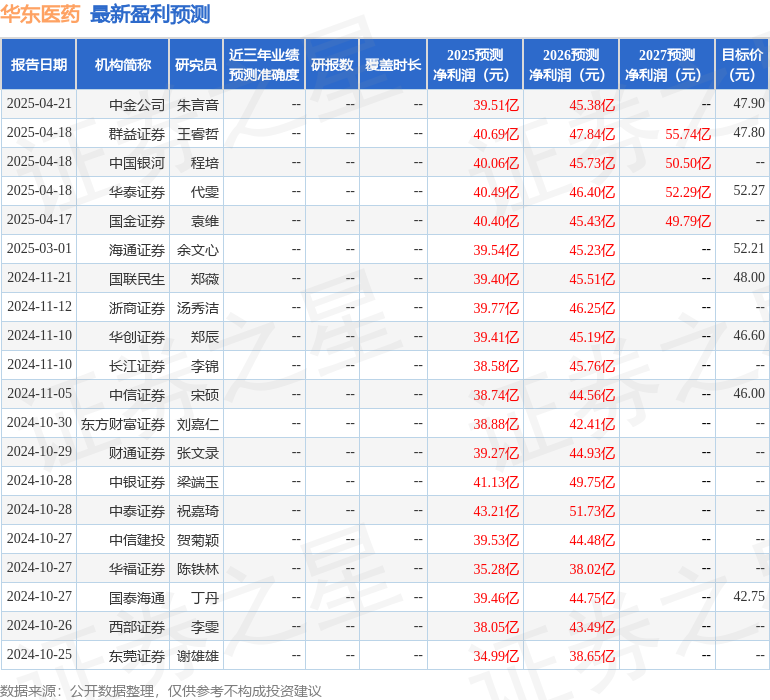Image resolution: width=770 pixels, height=700 pixels.
Task: Click target price 52.21
Action: click(749, 248)
